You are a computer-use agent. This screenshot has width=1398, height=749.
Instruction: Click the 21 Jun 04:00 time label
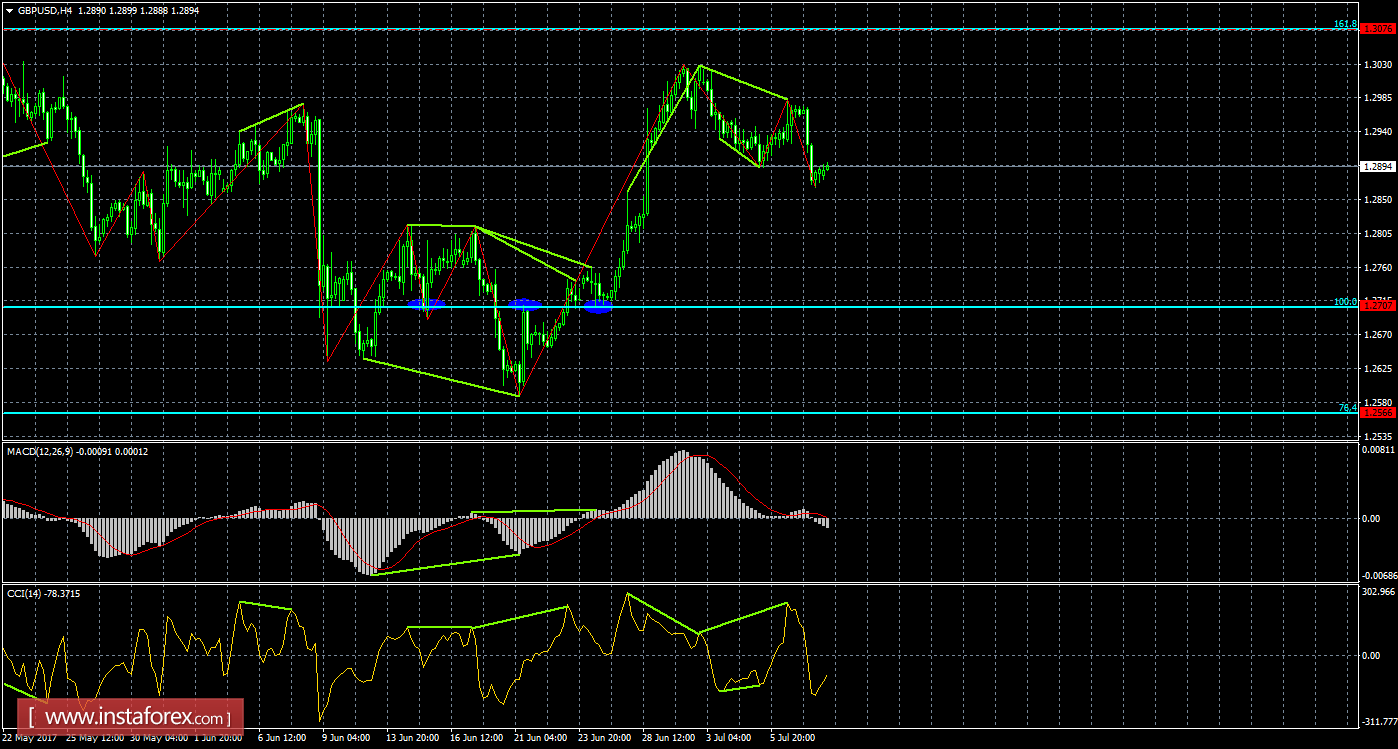[541, 738]
